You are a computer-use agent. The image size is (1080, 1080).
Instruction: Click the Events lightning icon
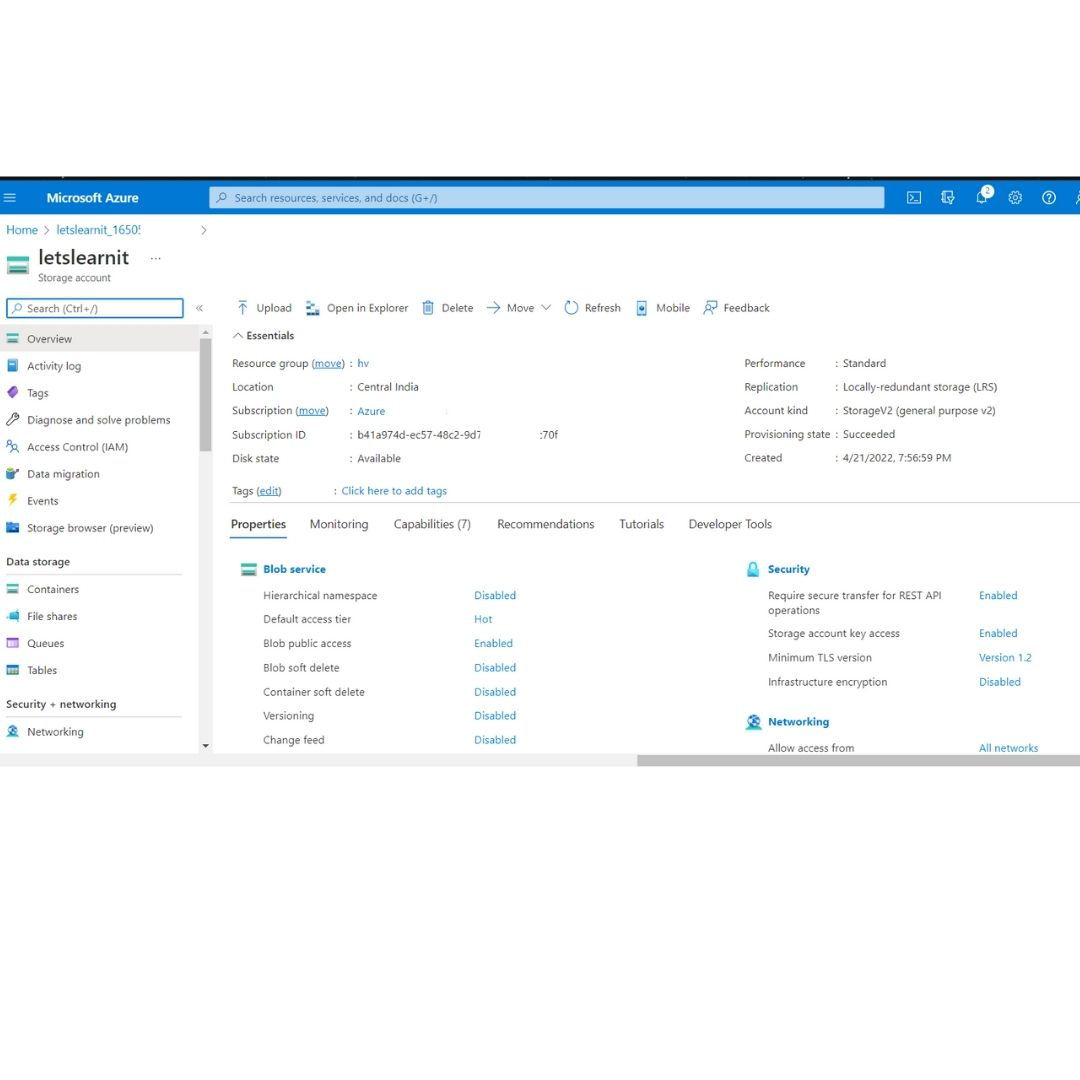12,500
